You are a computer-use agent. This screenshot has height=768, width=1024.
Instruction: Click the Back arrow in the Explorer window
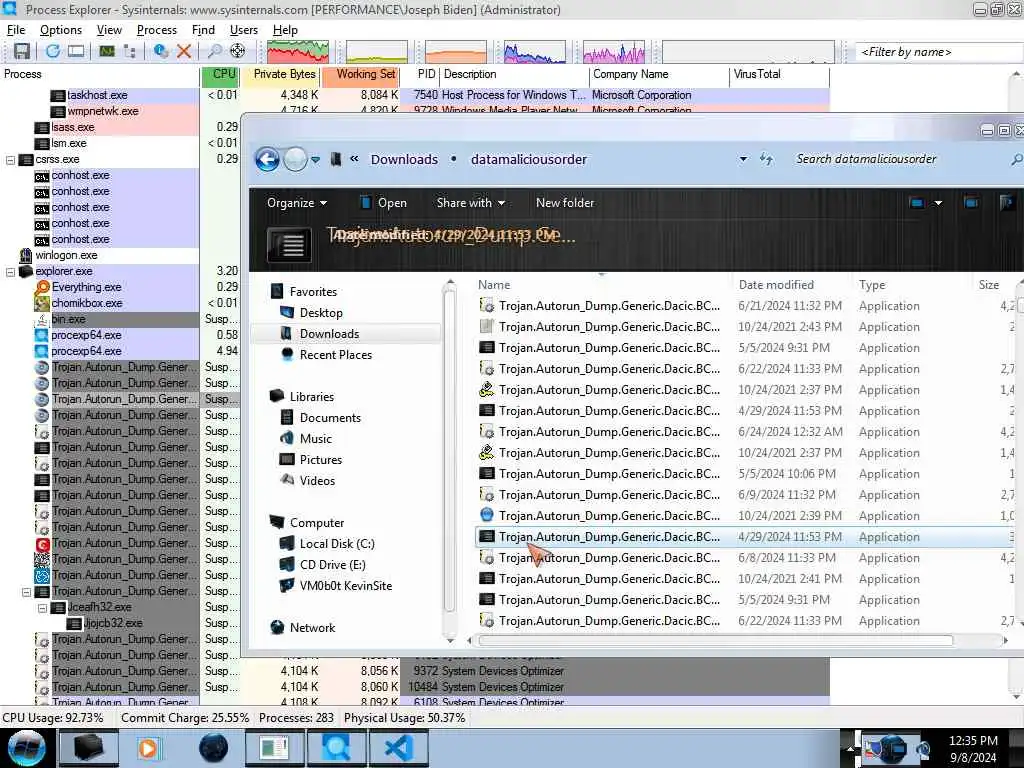click(267, 159)
